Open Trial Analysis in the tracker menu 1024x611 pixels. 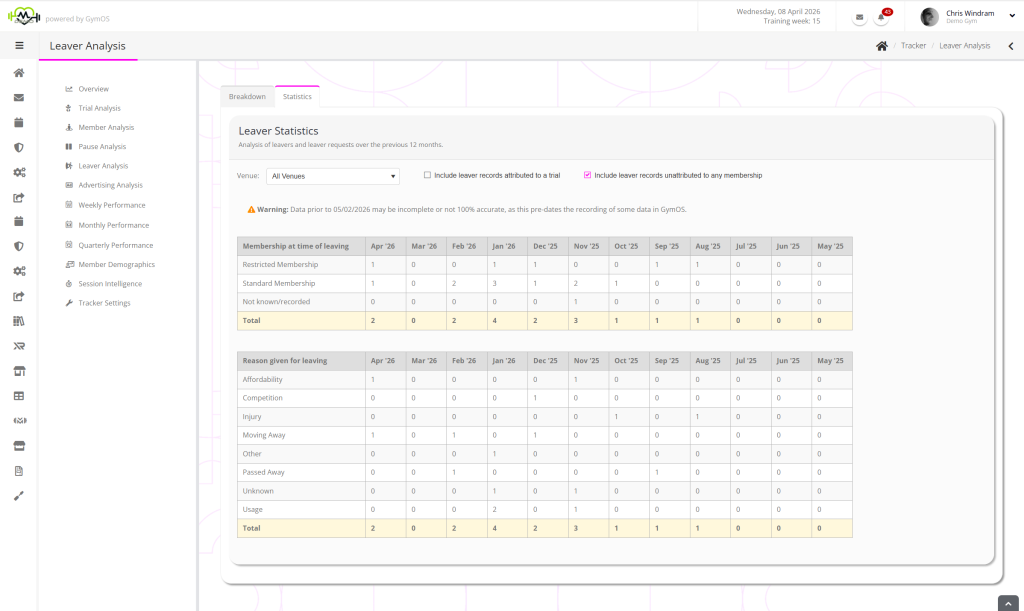(x=99, y=108)
